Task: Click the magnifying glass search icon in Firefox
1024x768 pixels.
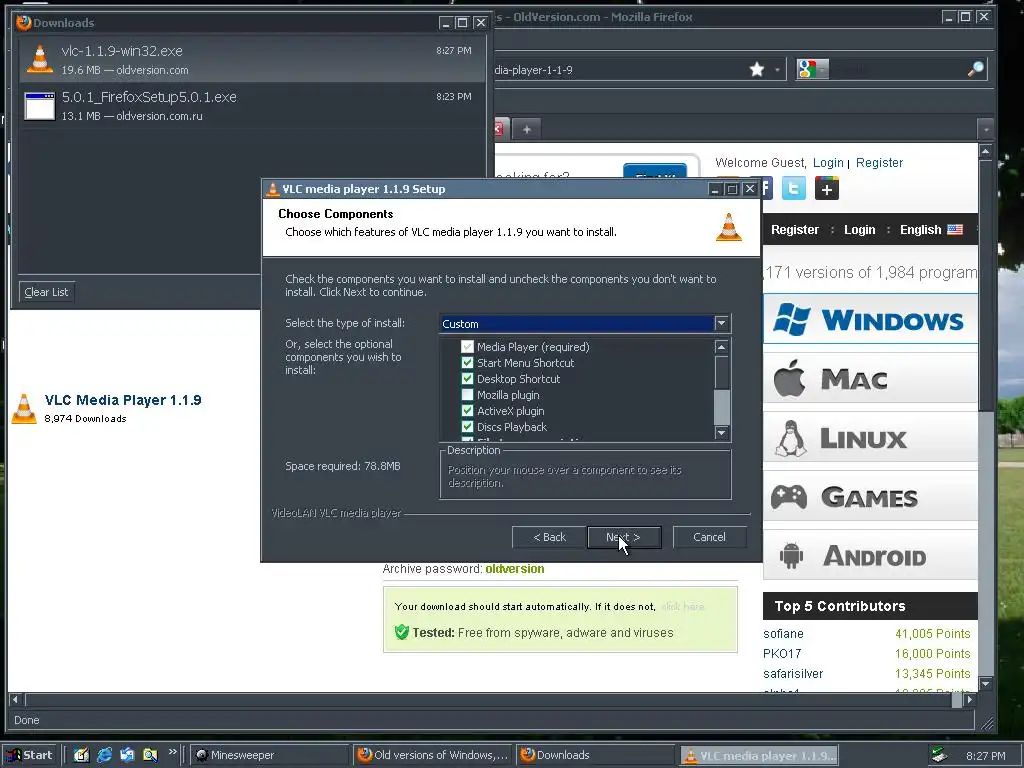Action: point(976,69)
